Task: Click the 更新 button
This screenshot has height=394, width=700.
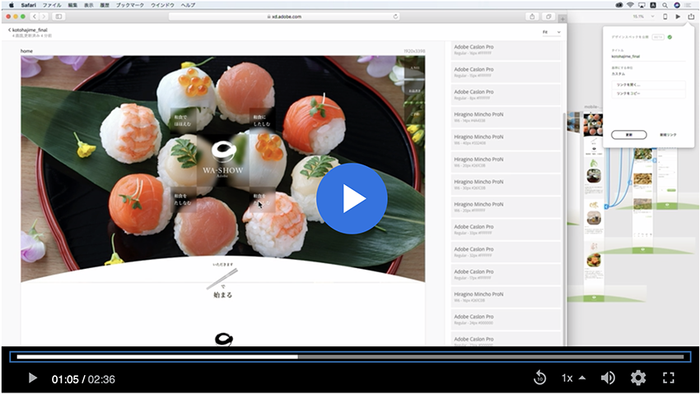Action: point(629,135)
